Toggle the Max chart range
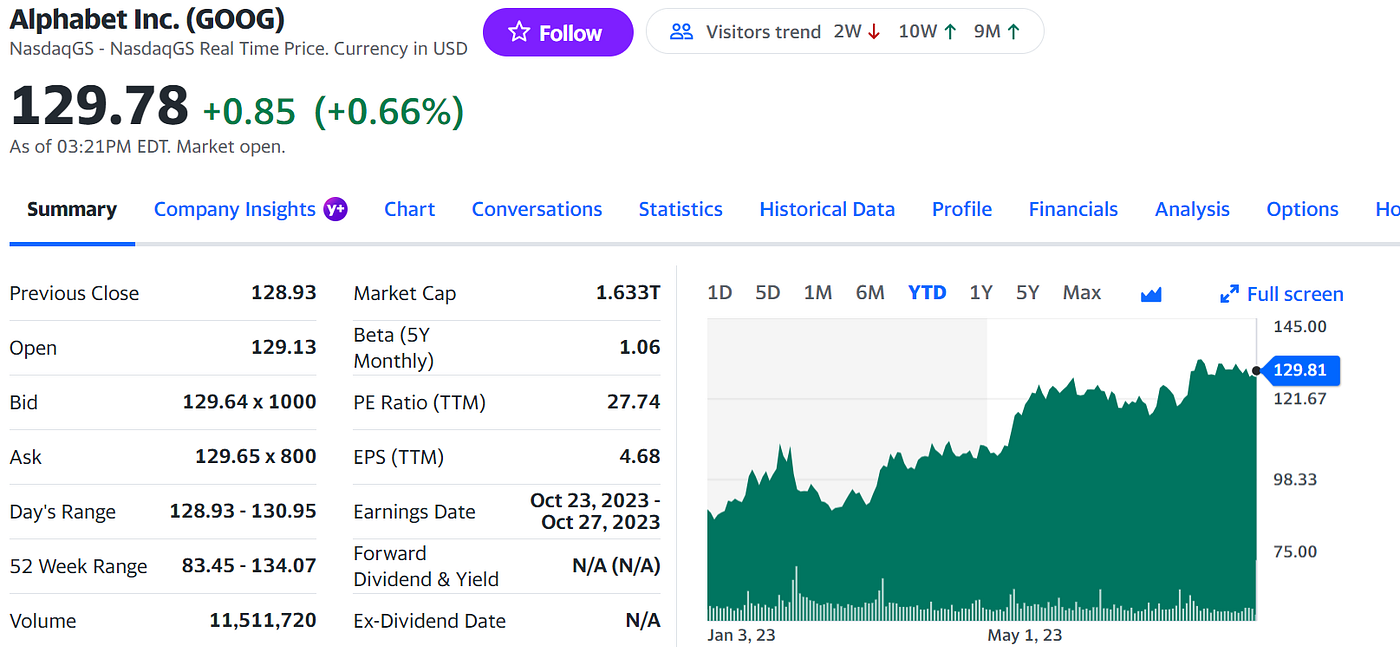This screenshot has height=647, width=1400. tap(1081, 292)
